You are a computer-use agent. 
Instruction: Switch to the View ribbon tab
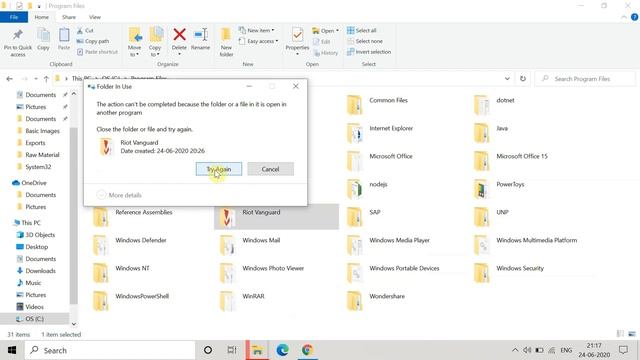tap(95, 17)
